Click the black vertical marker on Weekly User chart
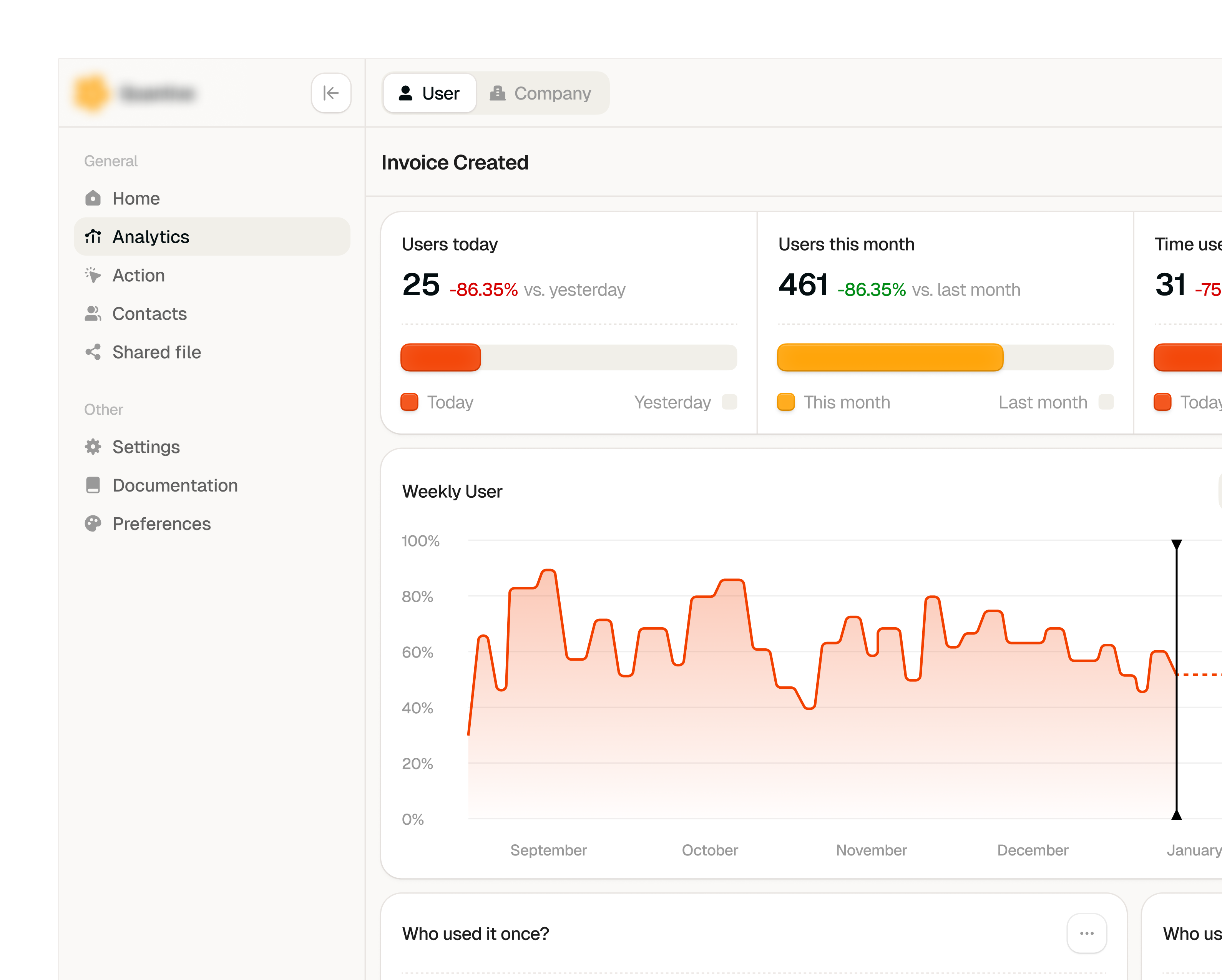 (x=1177, y=679)
